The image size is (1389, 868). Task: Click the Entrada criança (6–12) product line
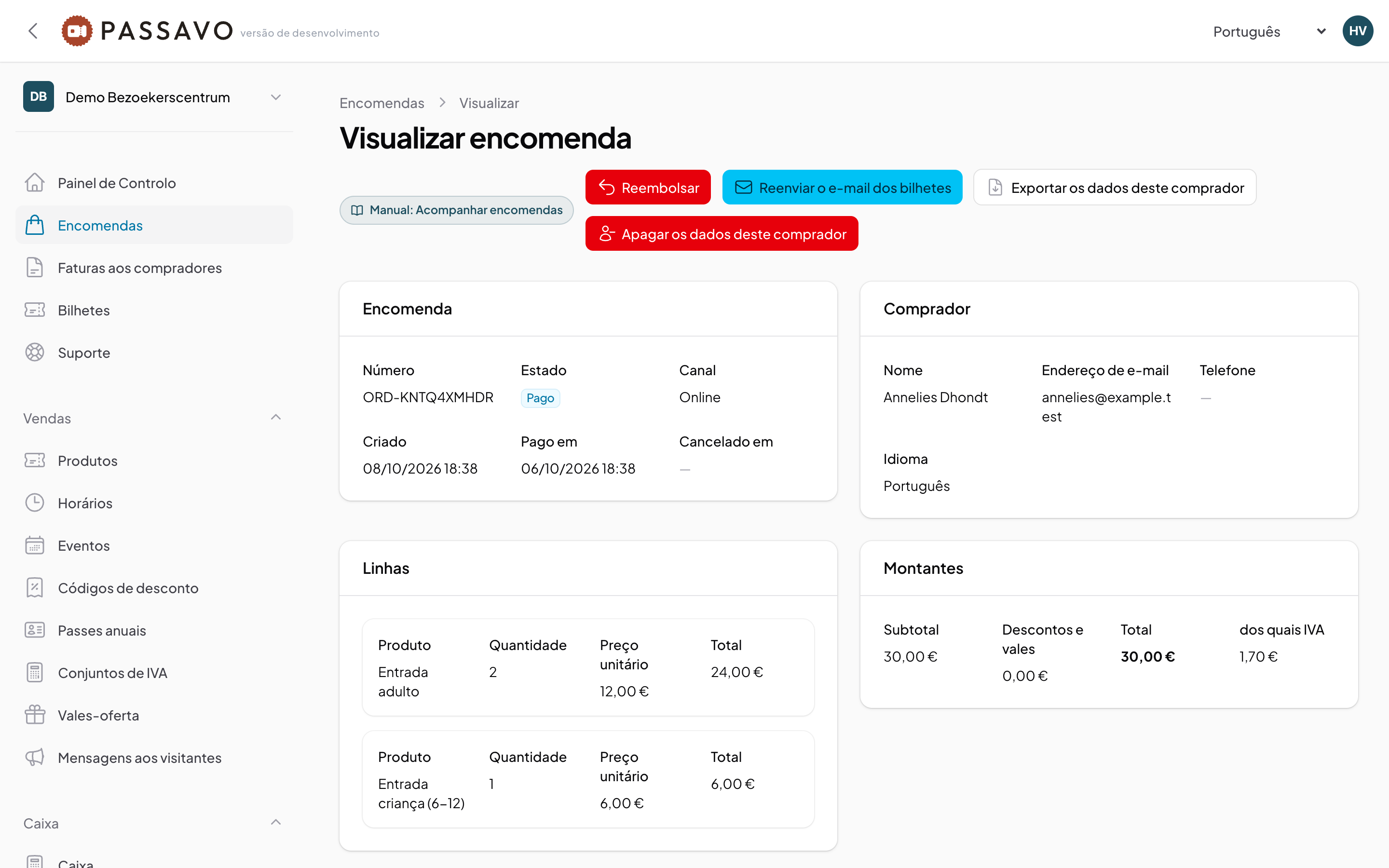[588, 779]
